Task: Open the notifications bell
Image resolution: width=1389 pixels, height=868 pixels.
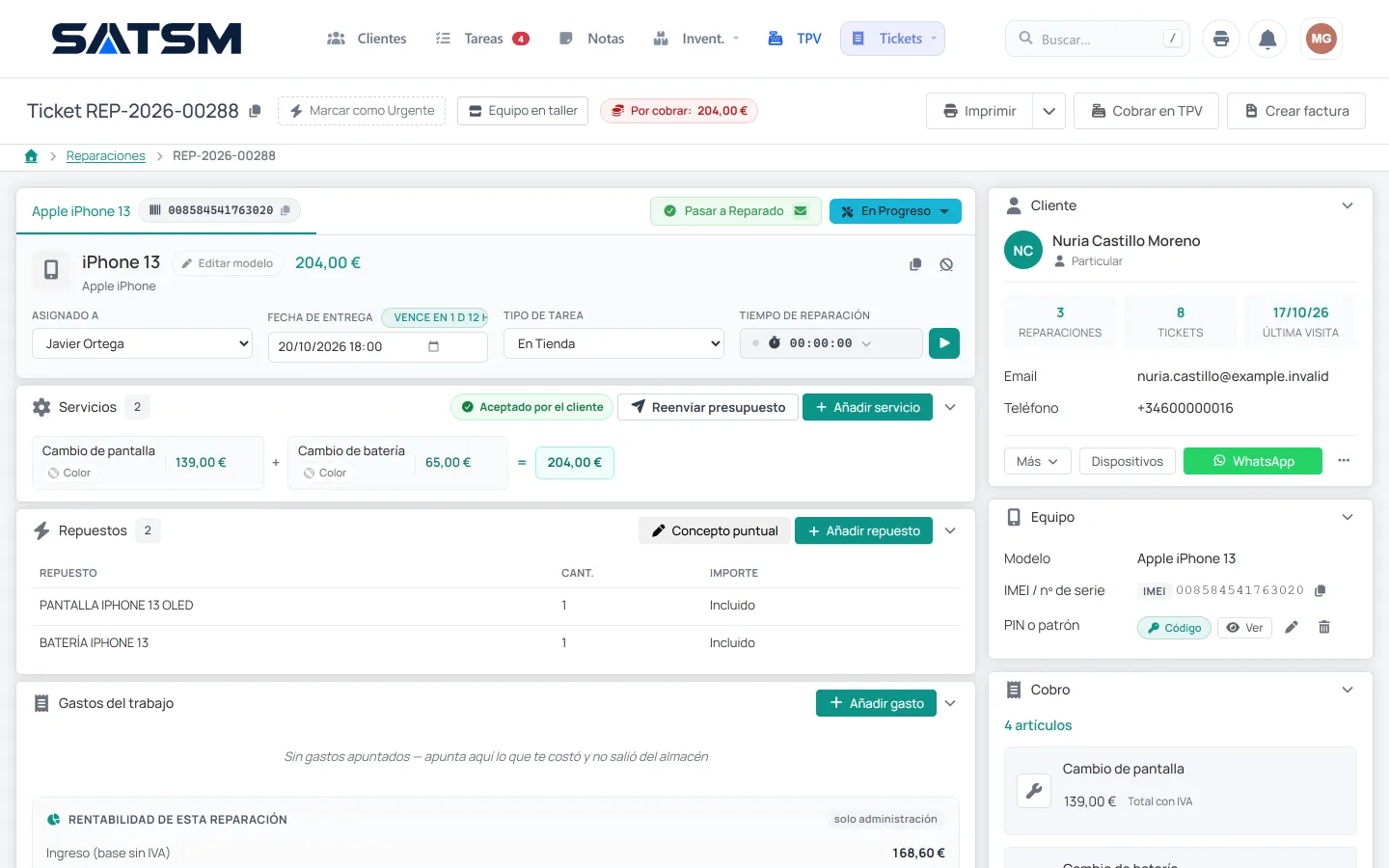Action: tap(1267, 39)
